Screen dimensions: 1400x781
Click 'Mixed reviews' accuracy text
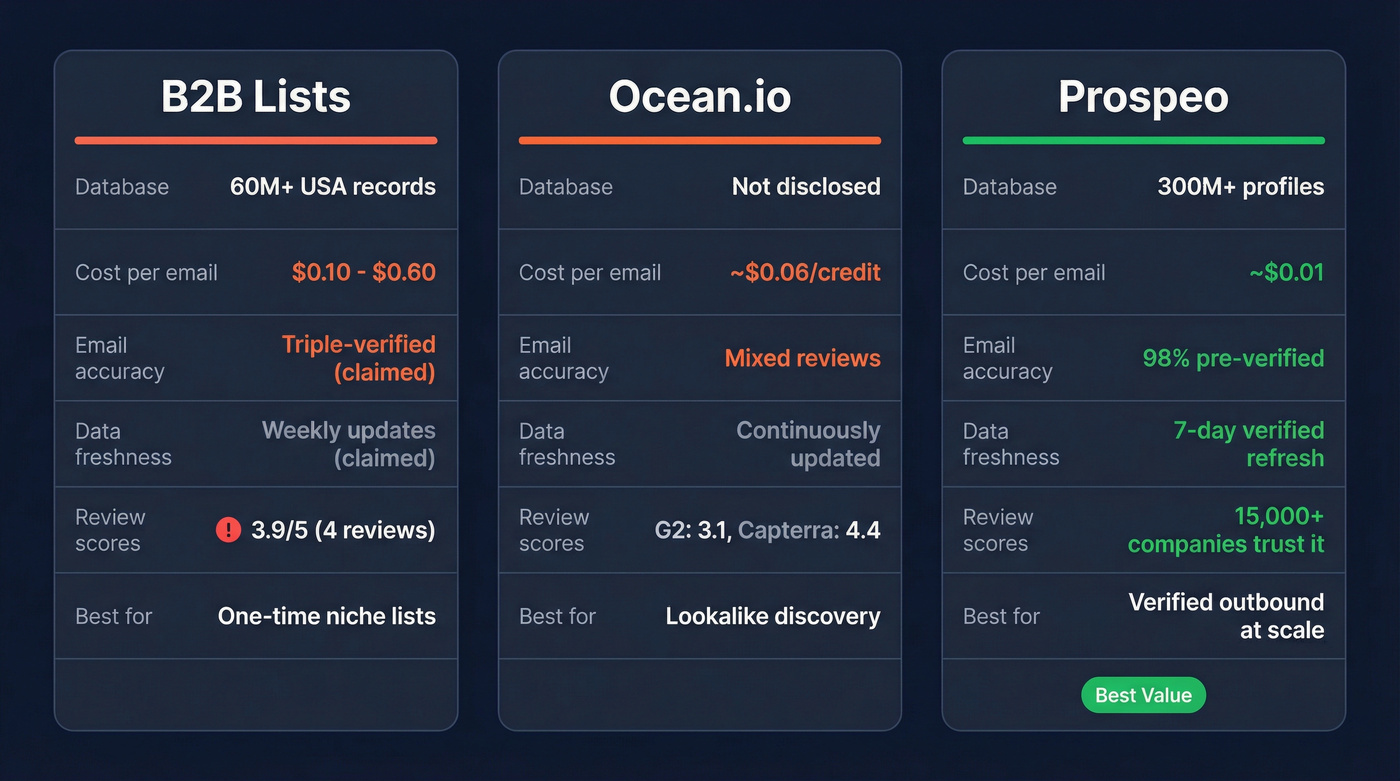click(803, 358)
